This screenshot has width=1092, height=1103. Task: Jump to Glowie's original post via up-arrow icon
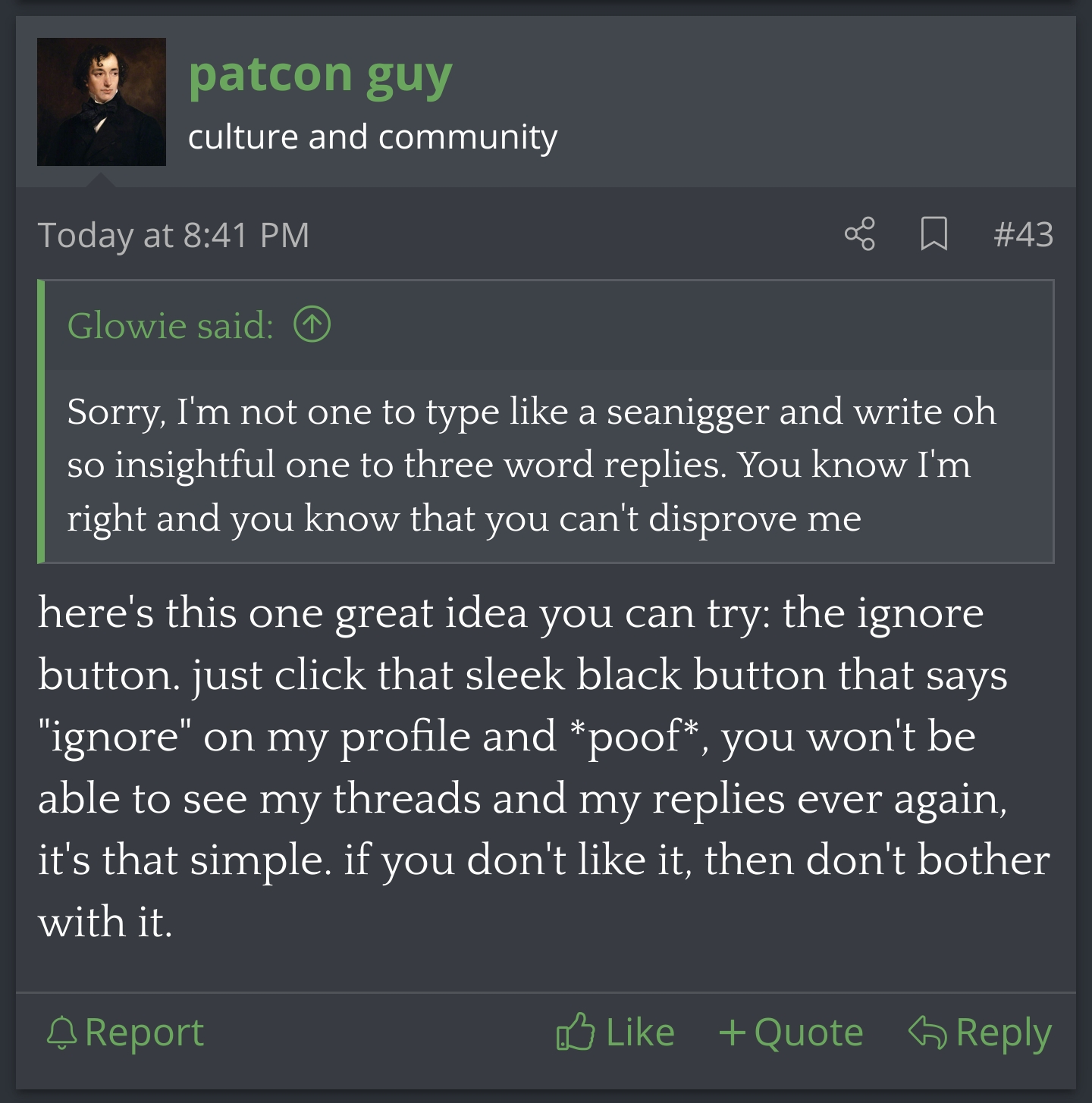click(x=312, y=325)
